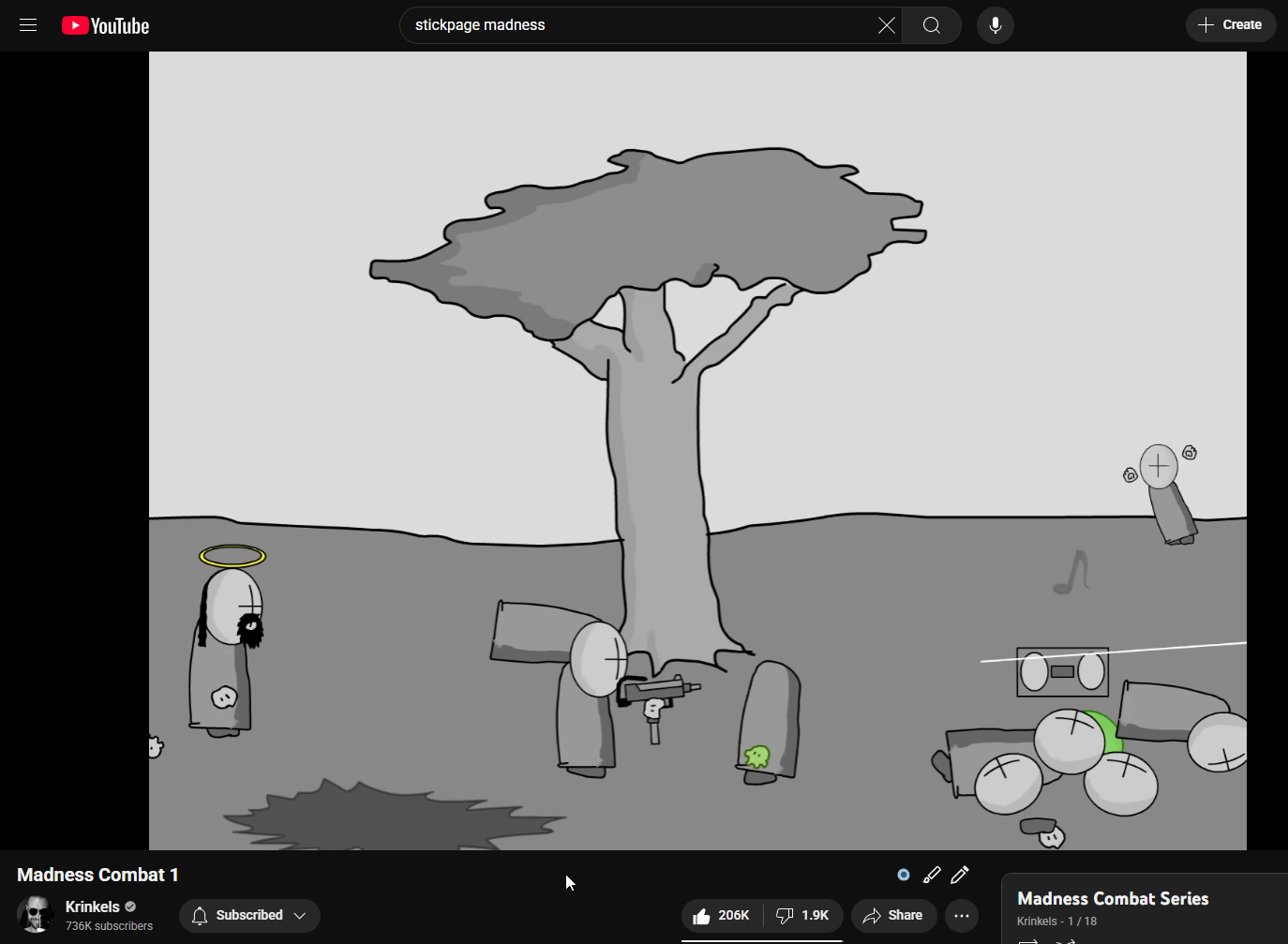Run the search with the magnifier button

[x=932, y=25]
